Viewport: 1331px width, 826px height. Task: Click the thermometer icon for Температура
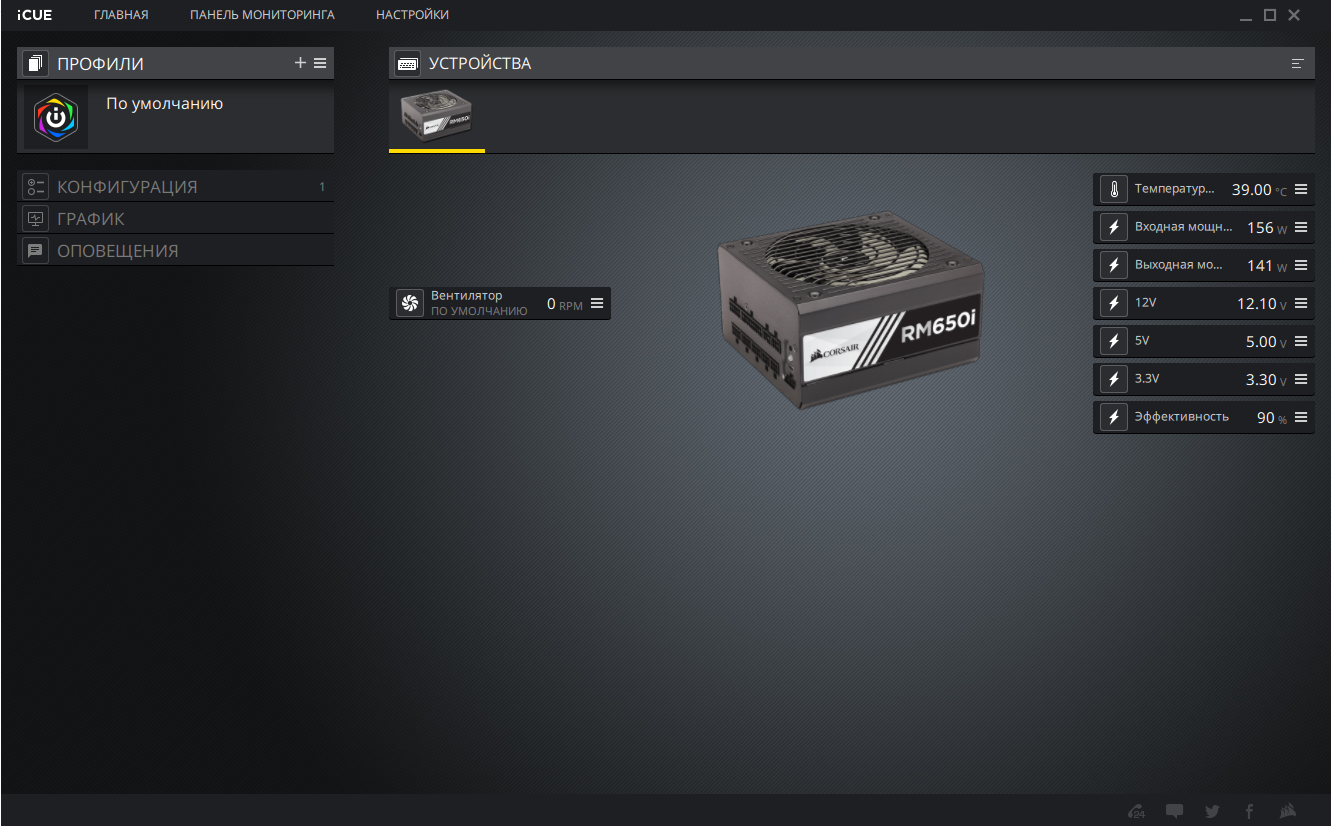pos(1113,189)
